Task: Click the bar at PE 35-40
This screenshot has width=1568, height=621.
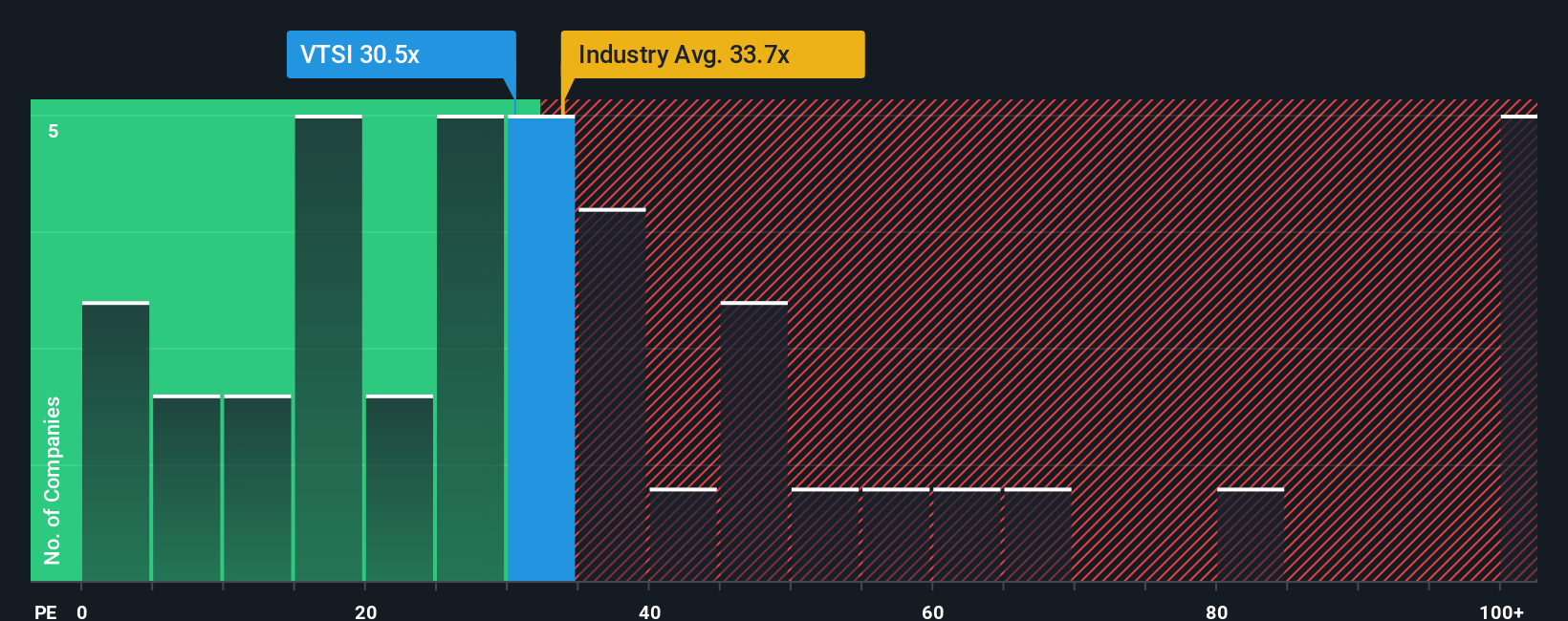Action: (612, 395)
